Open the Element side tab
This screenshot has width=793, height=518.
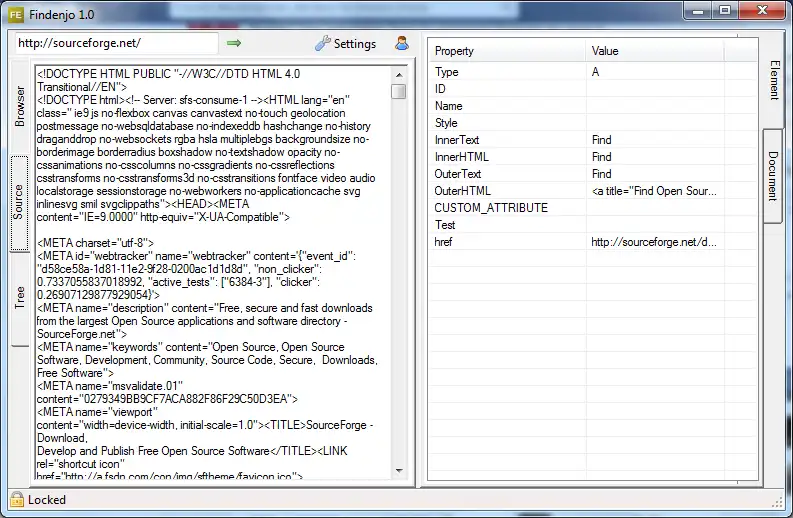click(x=774, y=80)
